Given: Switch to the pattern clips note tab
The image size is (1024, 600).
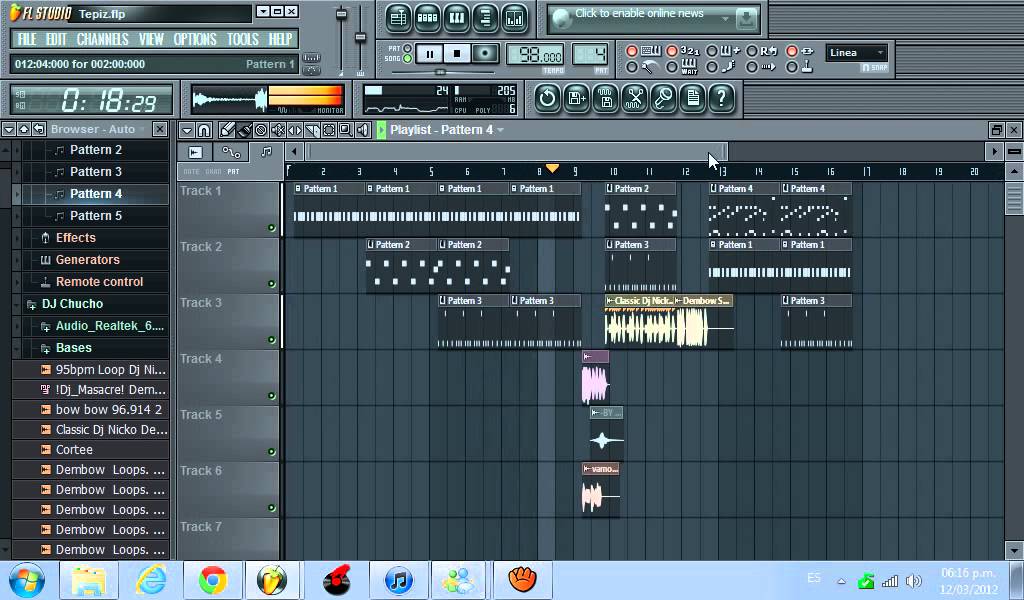Looking at the screenshot, I should (266, 152).
